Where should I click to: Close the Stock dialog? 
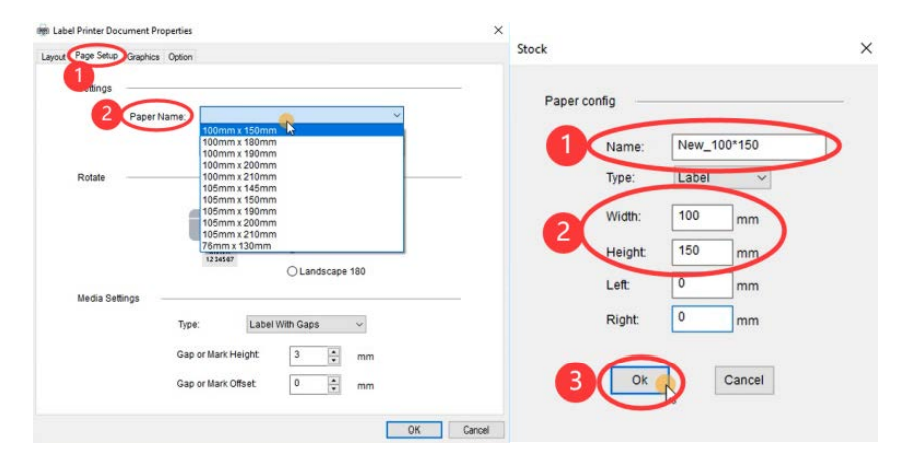(x=866, y=49)
